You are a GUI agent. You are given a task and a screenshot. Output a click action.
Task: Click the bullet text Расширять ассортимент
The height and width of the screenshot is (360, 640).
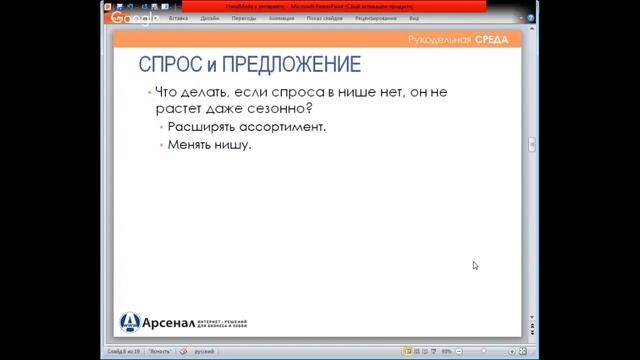247,127
